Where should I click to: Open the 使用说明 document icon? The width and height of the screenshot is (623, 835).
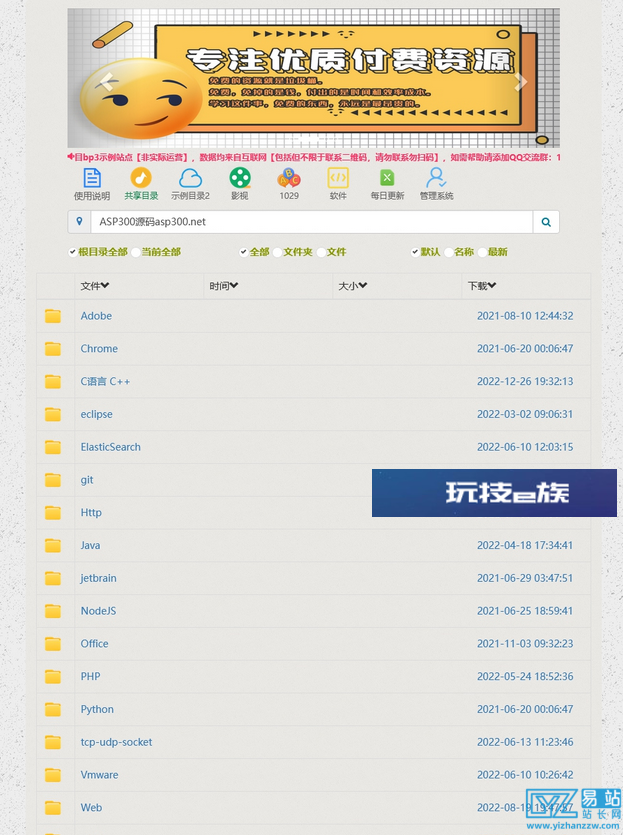tap(92, 178)
